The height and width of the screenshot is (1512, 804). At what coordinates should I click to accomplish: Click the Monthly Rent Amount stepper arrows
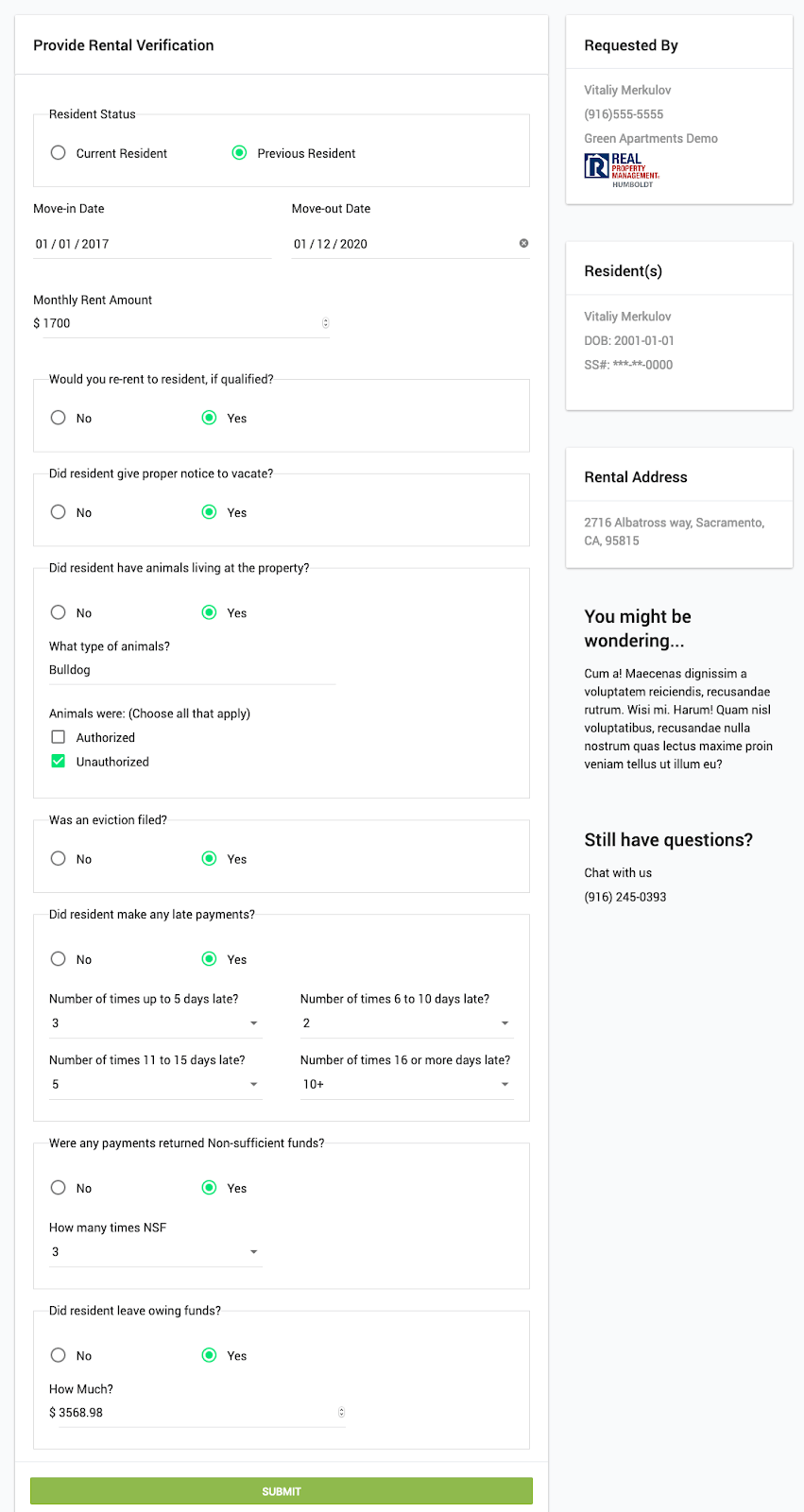pos(326,323)
